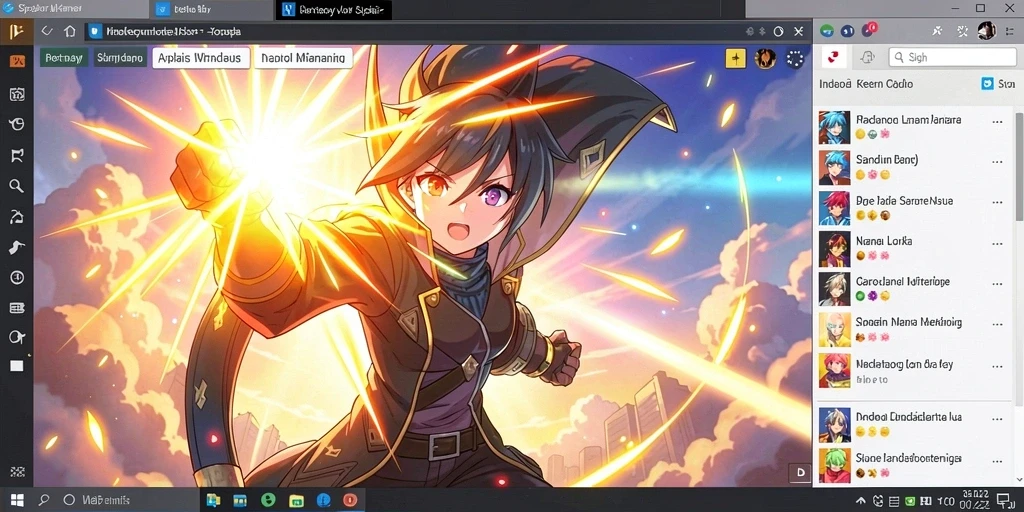Open options menu for Nanai Lorka entry

tap(997, 244)
